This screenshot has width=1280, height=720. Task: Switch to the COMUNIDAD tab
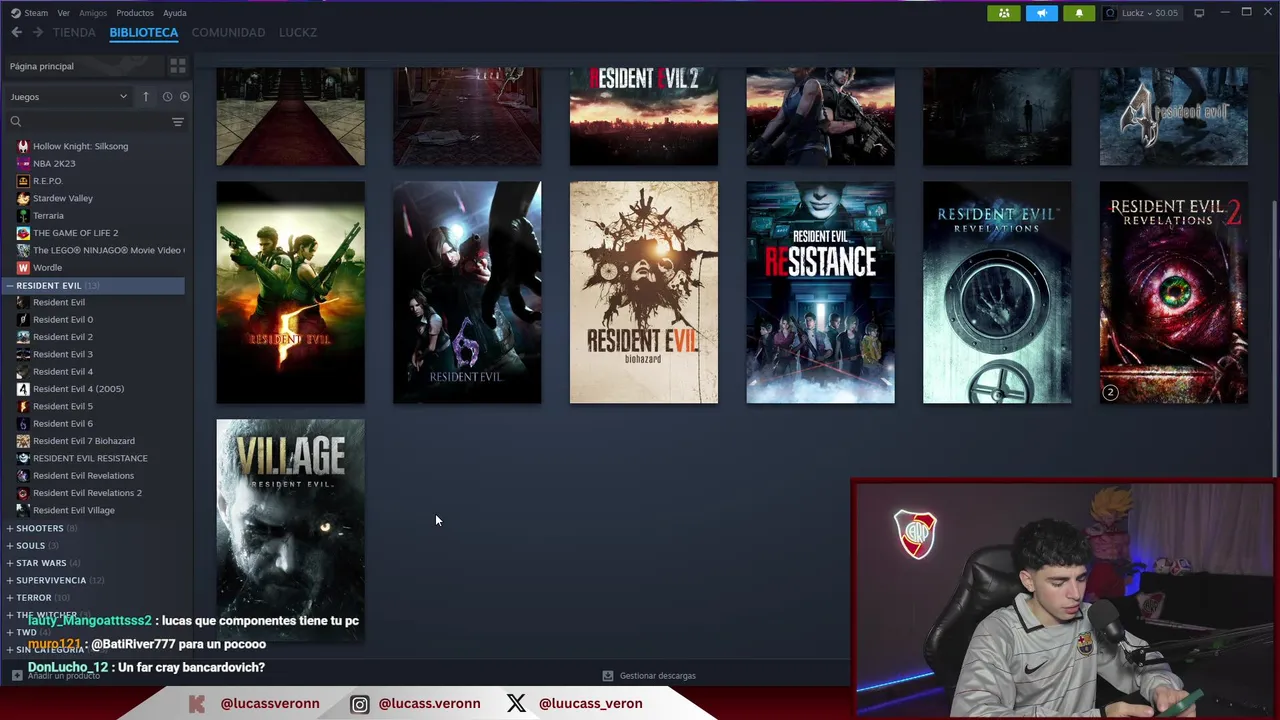[x=228, y=32]
